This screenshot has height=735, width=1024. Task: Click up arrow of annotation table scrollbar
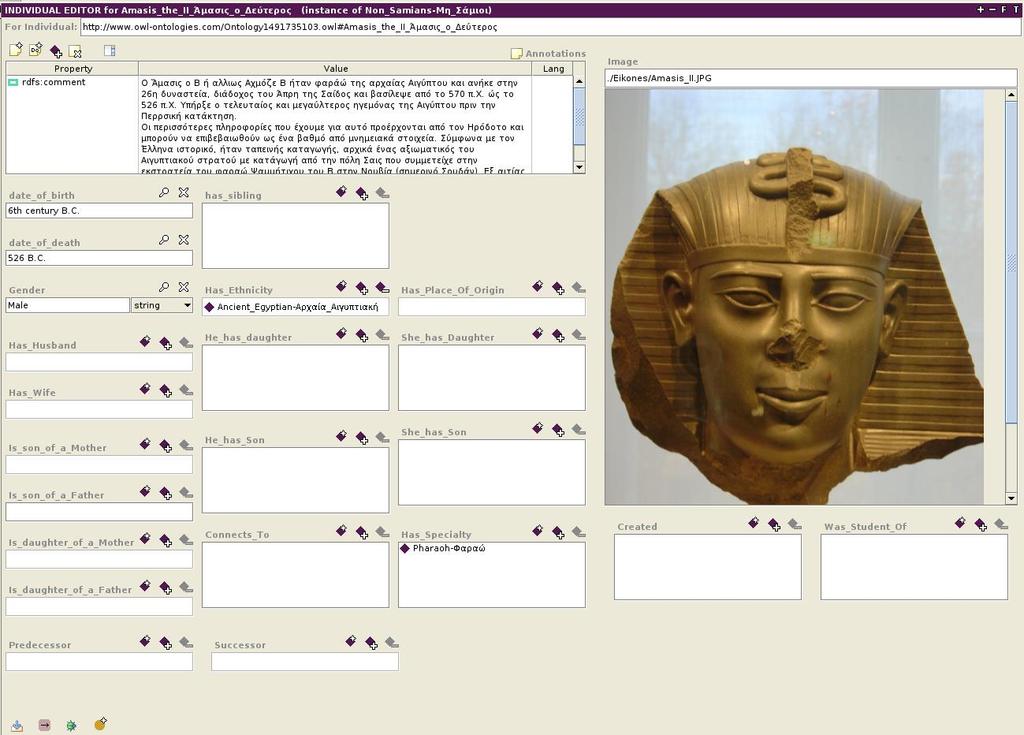click(x=579, y=82)
